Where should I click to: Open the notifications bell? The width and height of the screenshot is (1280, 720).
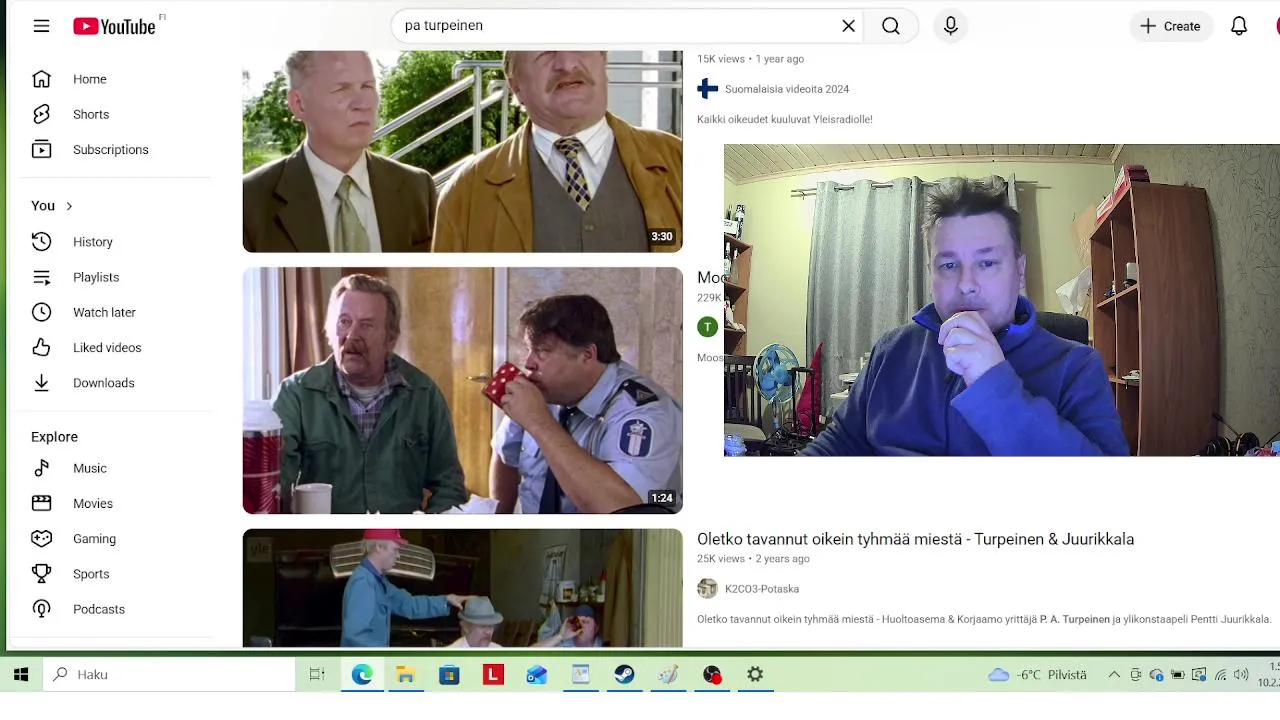pyautogui.click(x=1239, y=26)
